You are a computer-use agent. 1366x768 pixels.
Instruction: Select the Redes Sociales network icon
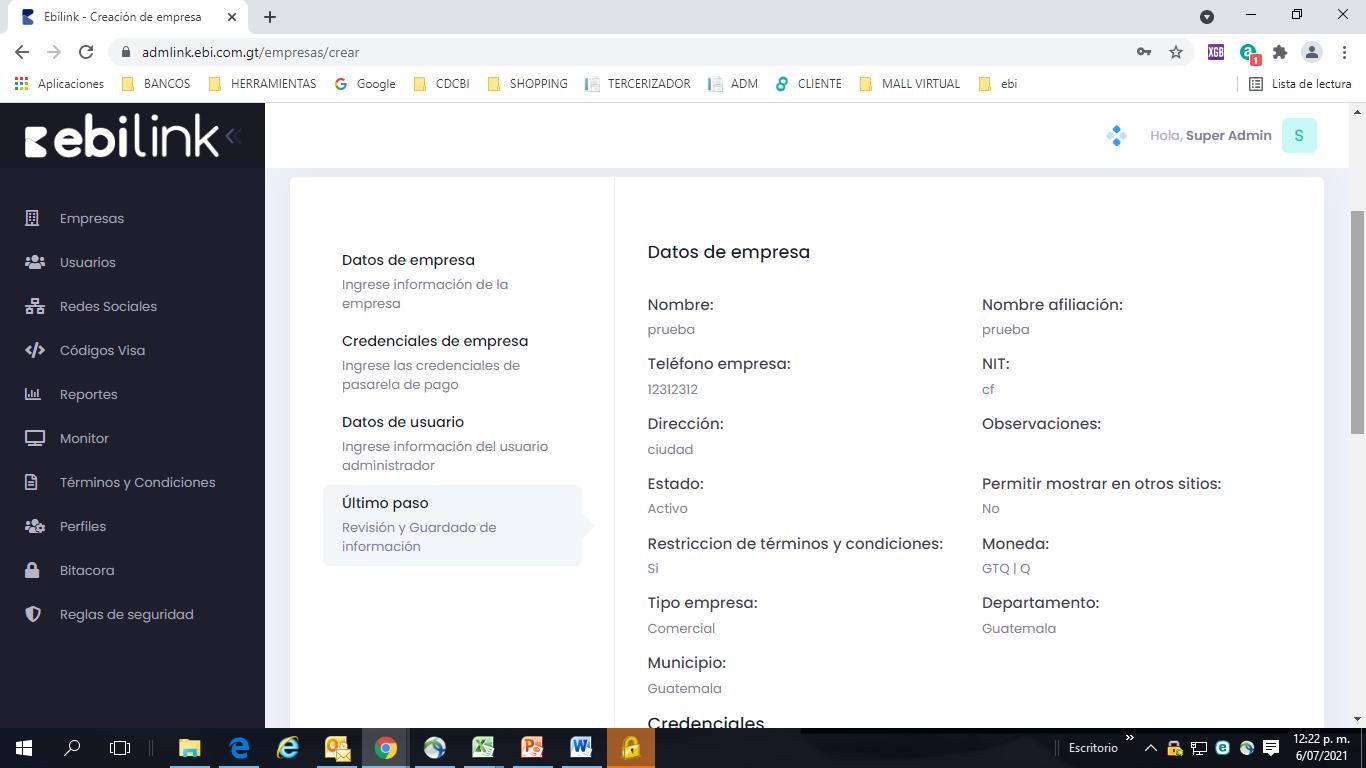pos(34,306)
